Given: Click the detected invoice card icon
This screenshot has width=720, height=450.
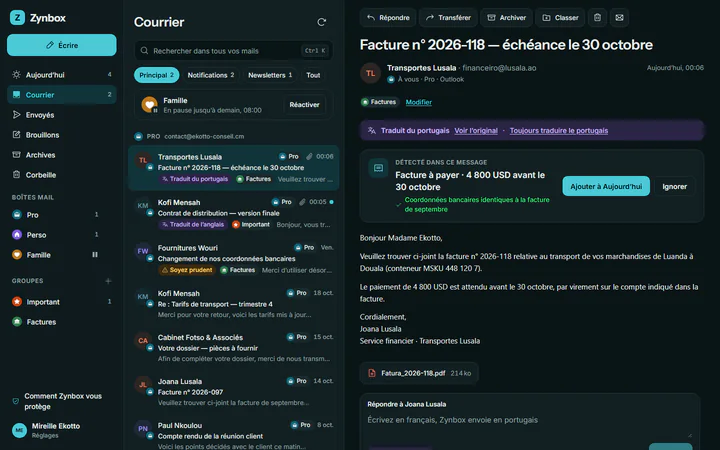Looking at the screenshot, I should coord(378,169).
